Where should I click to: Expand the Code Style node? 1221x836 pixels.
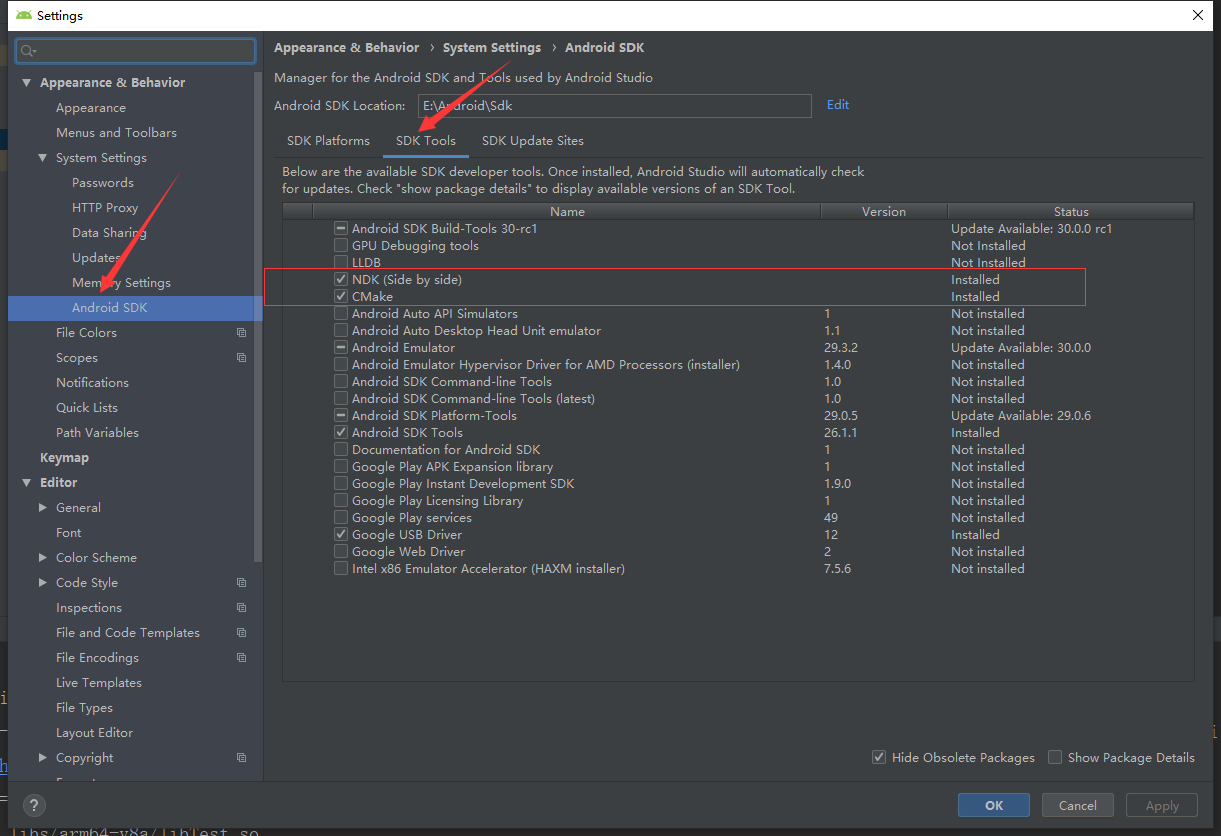tap(43, 583)
